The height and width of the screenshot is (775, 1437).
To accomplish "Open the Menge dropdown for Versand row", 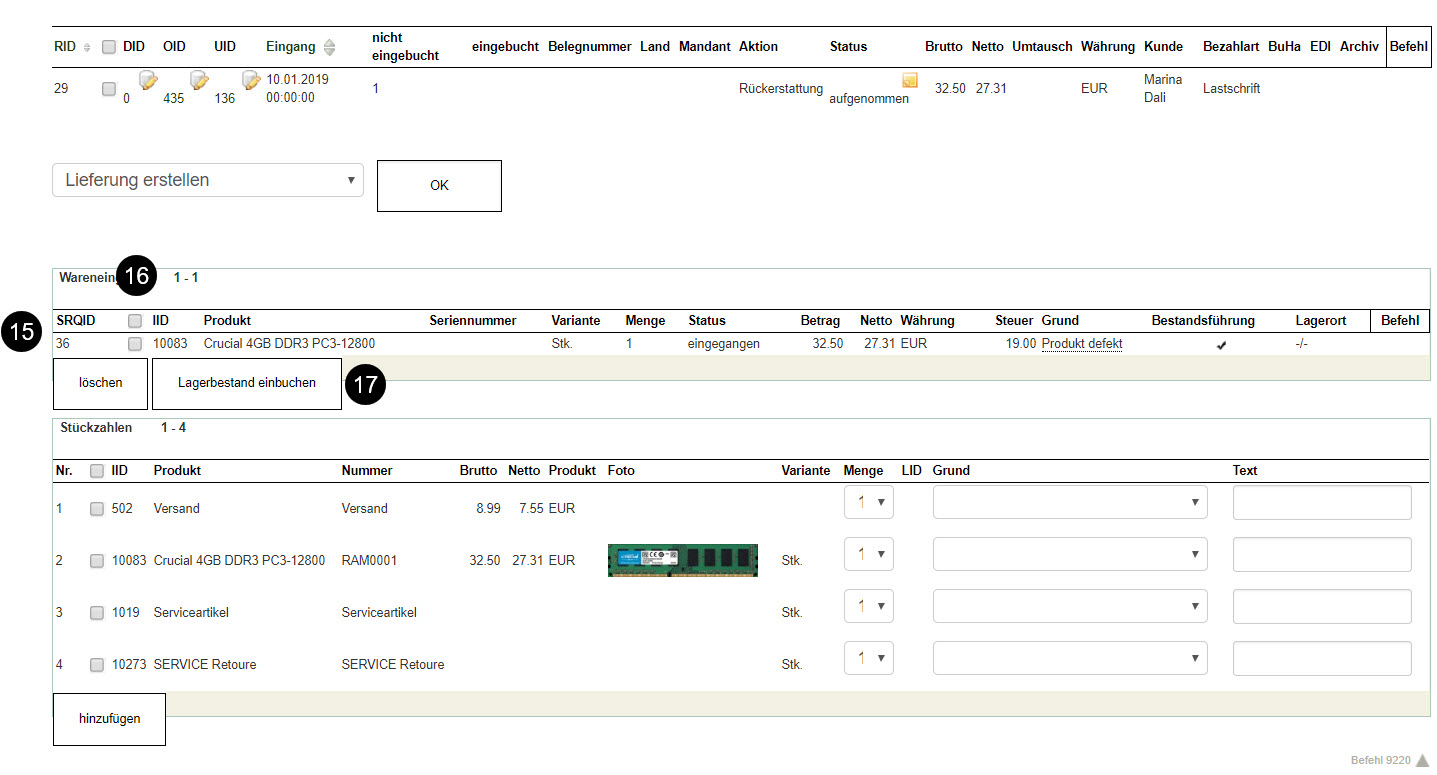I will [x=868, y=502].
